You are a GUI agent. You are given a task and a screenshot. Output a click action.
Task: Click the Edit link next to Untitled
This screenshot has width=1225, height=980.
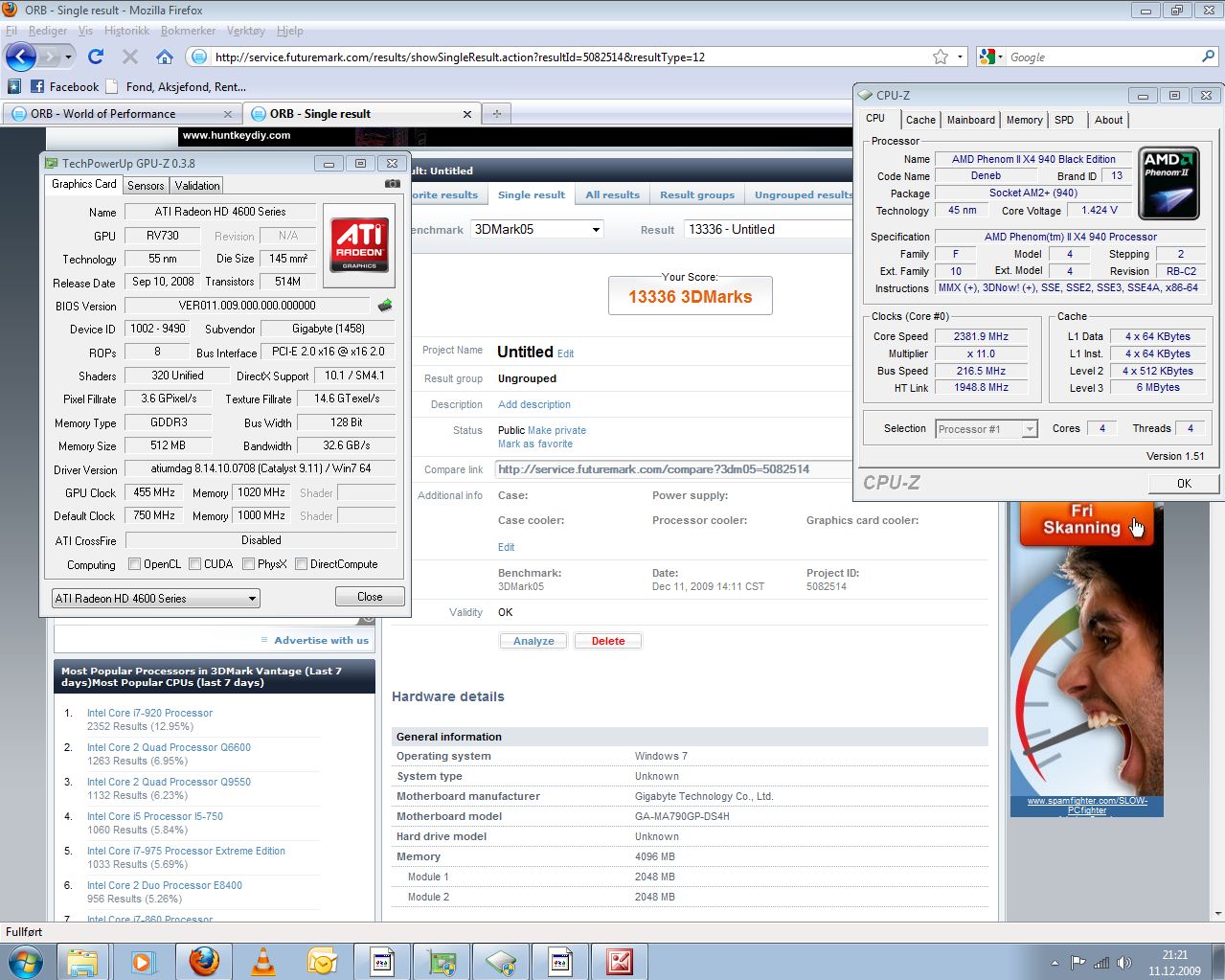565,353
